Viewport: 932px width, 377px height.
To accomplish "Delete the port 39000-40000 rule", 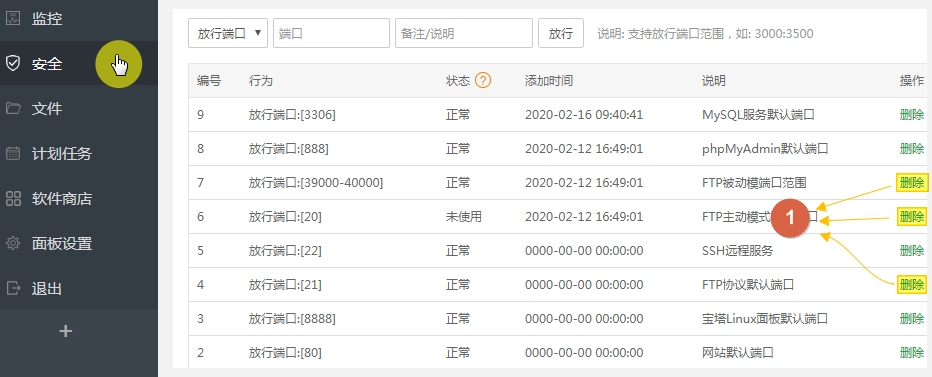I will pyautogui.click(x=912, y=183).
